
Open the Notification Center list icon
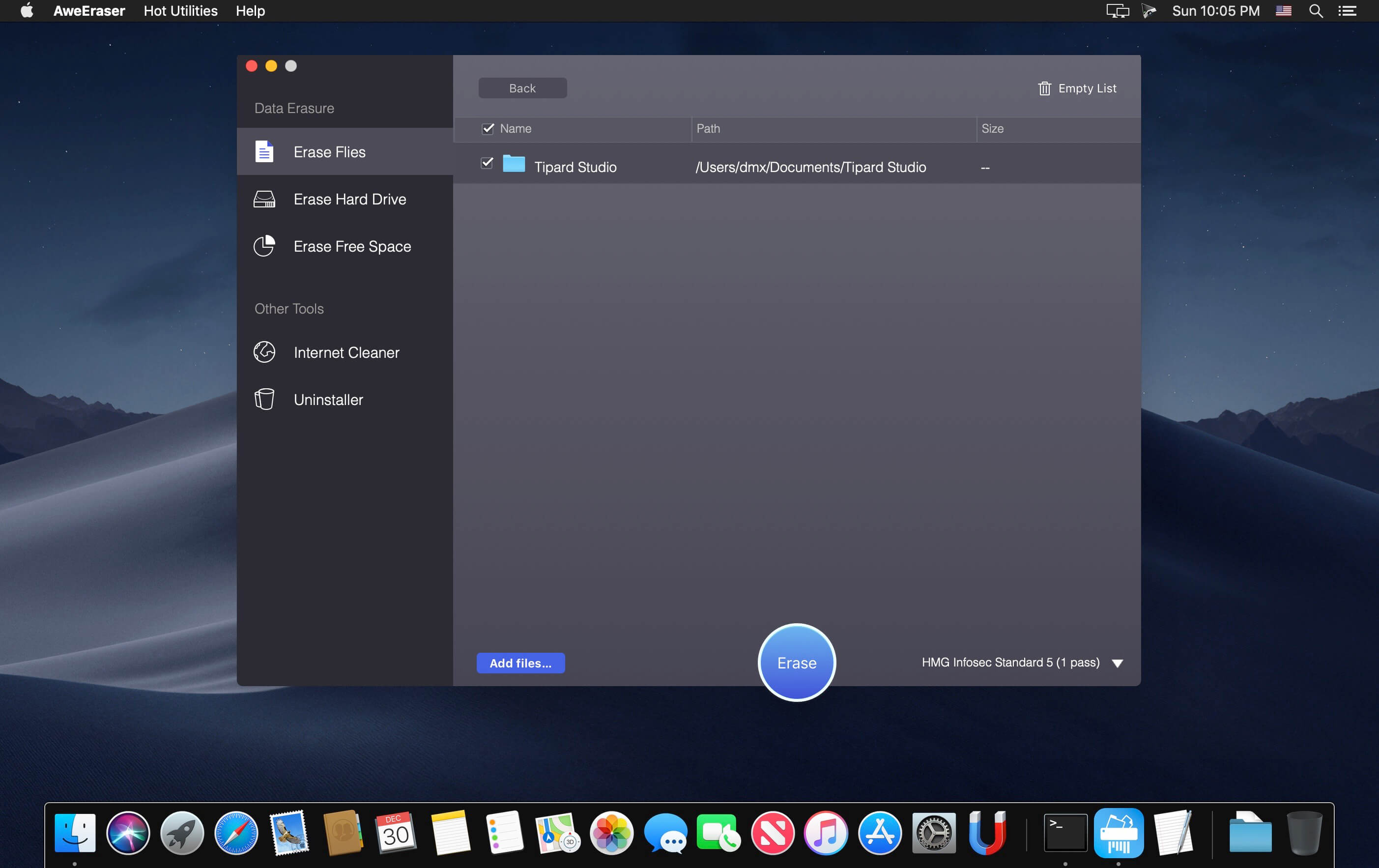pyautogui.click(x=1347, y=11)
